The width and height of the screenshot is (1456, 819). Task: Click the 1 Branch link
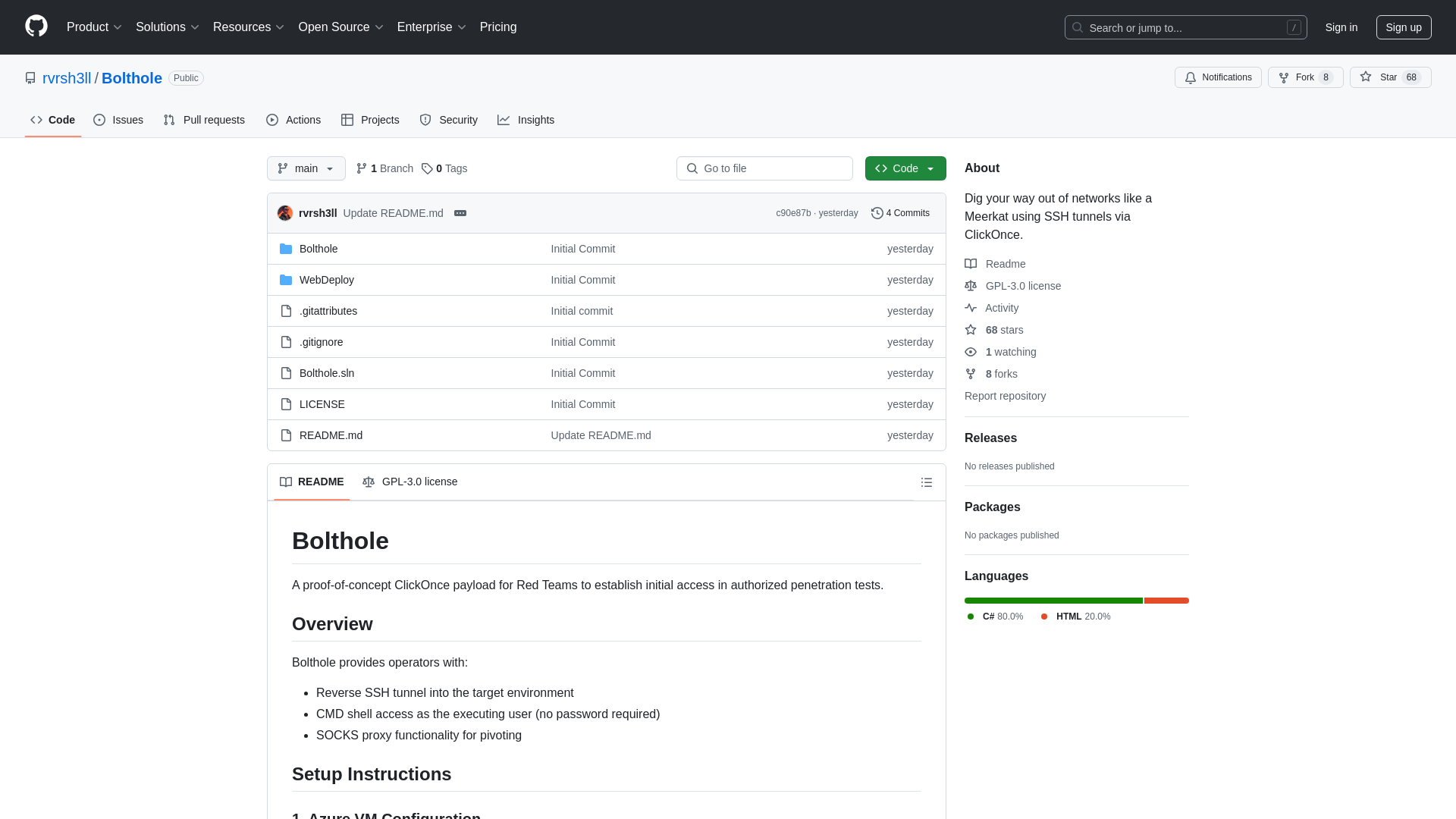coord(384,168)
